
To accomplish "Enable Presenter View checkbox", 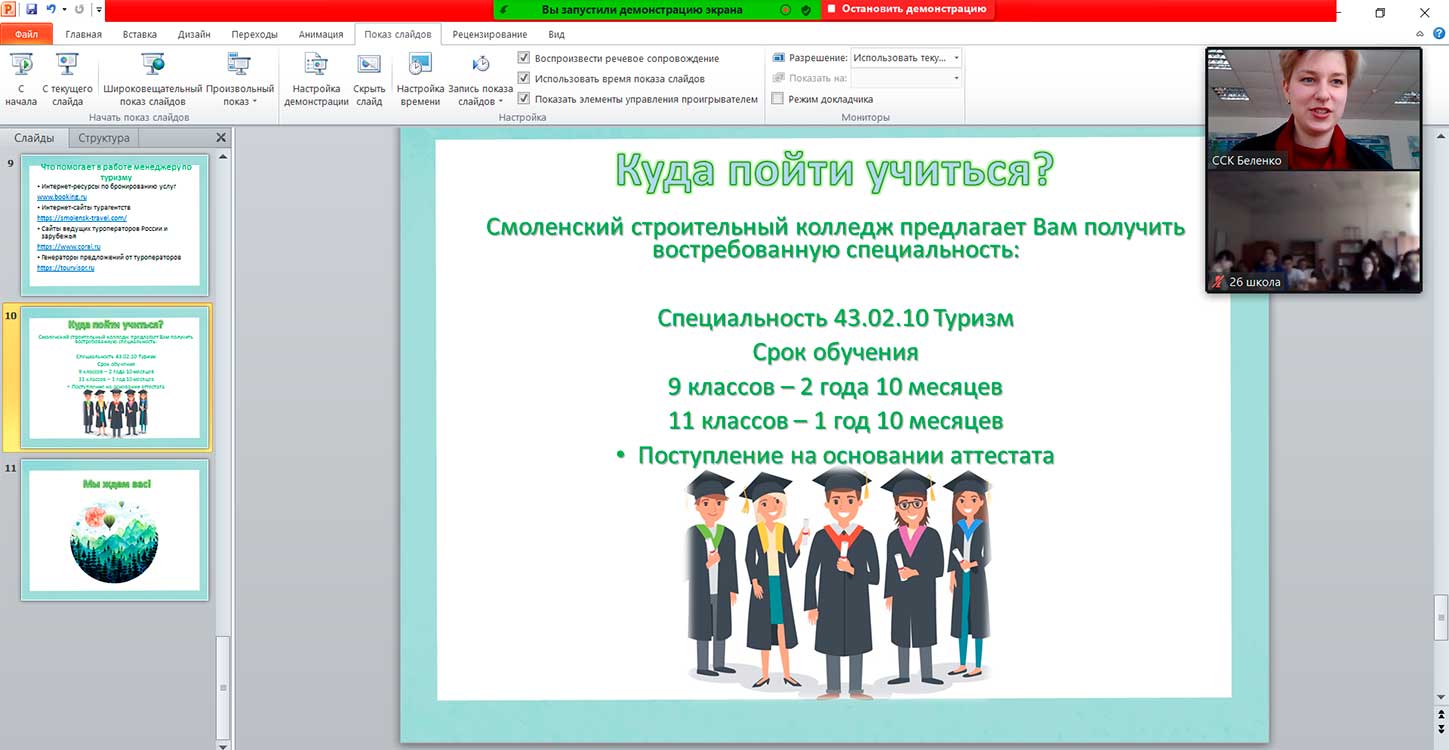I will (x=778, y=99).
